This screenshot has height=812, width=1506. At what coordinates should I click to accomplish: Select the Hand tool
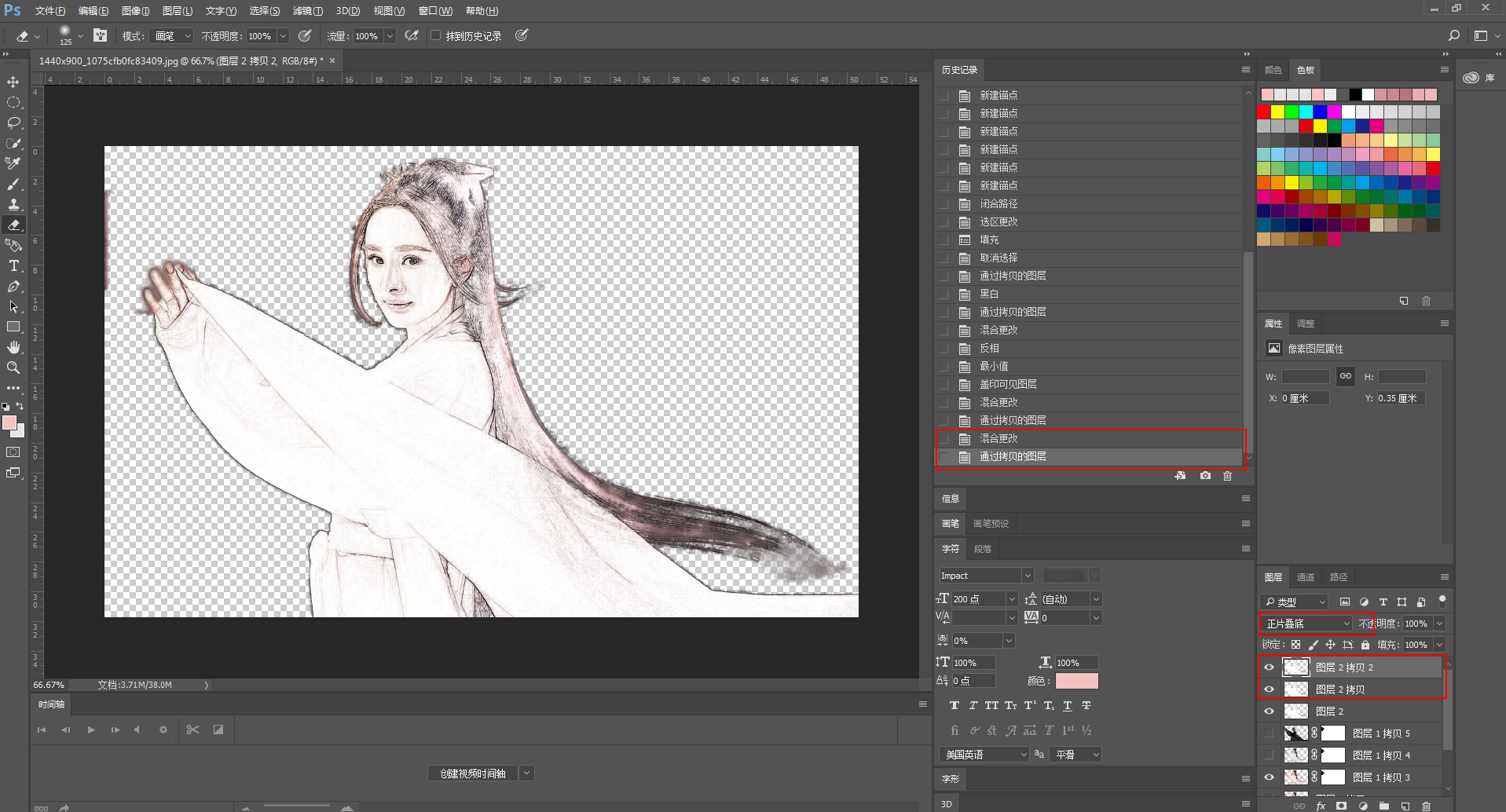tap(13, 347)
